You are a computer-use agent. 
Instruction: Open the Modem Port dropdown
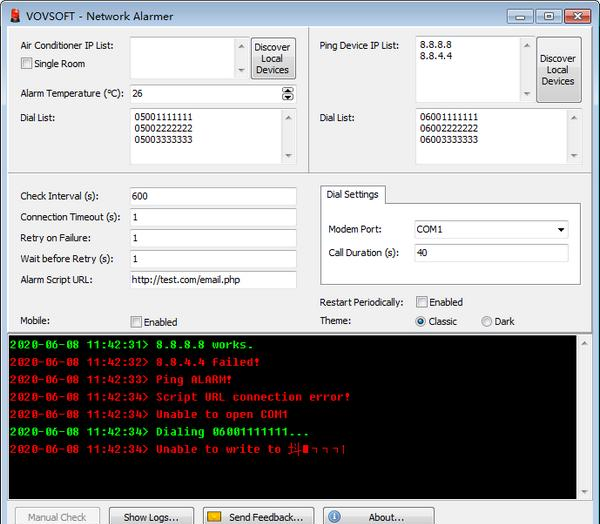(559, 229)
